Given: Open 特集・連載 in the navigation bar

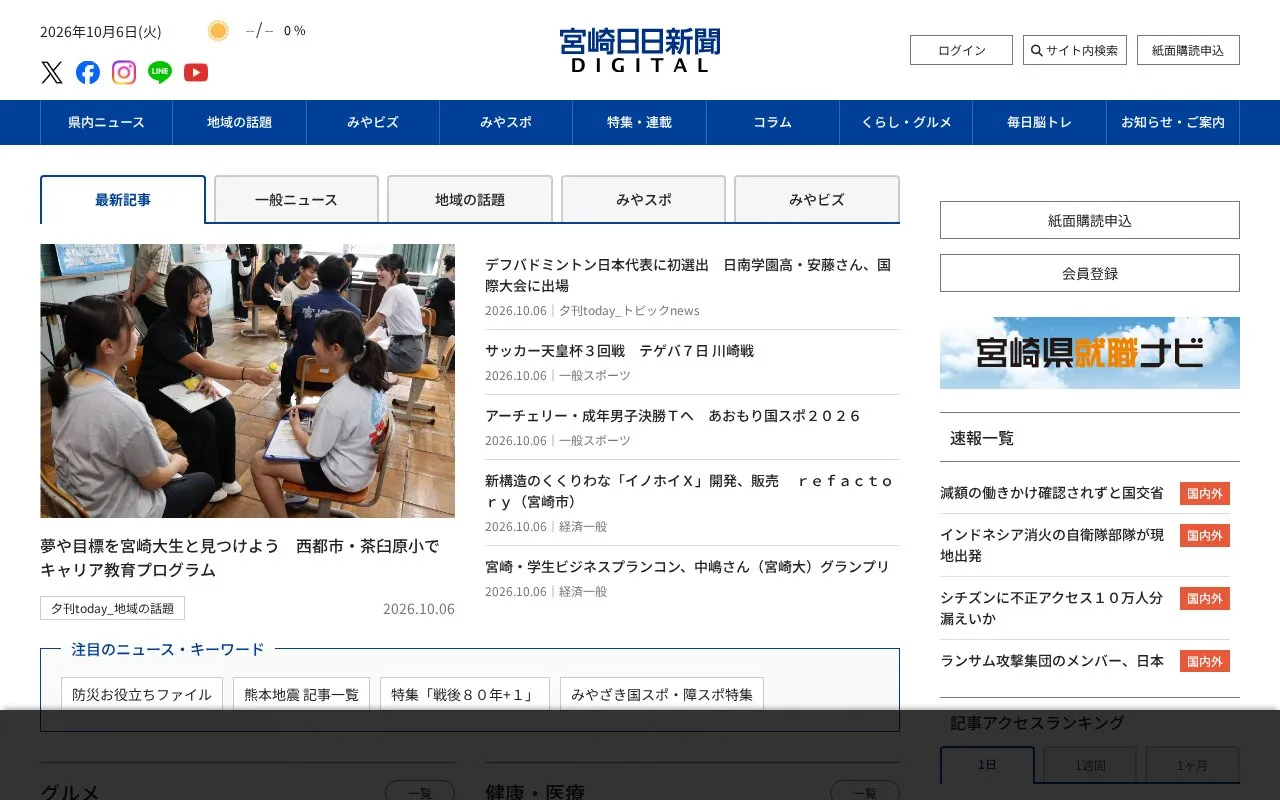Looking at the screenshot, I should click(x=640, y=122).
